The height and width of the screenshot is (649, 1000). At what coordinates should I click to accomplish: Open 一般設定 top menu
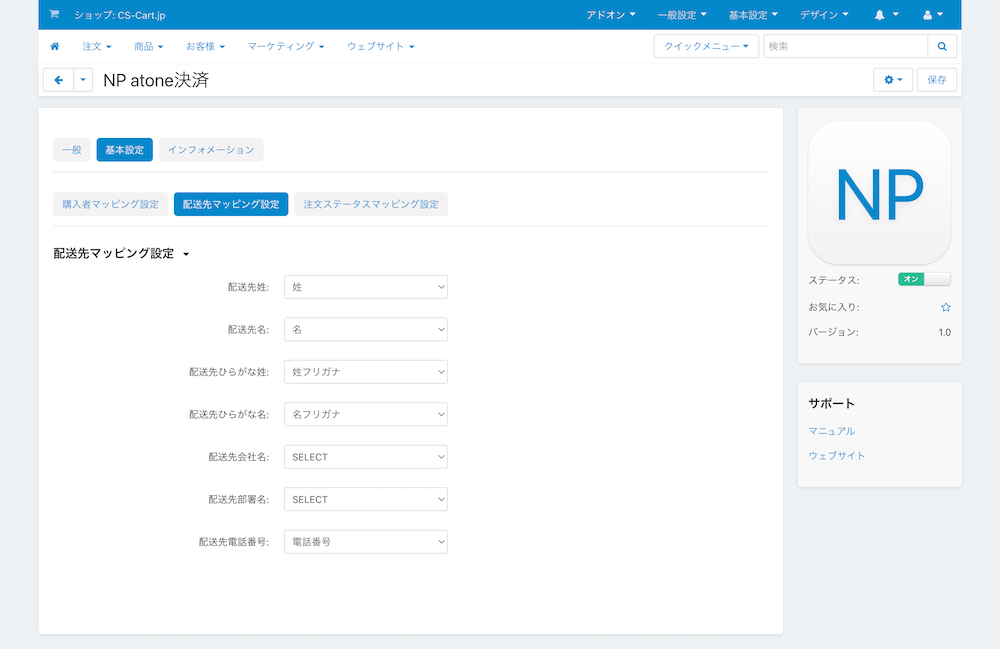[682, 15]
